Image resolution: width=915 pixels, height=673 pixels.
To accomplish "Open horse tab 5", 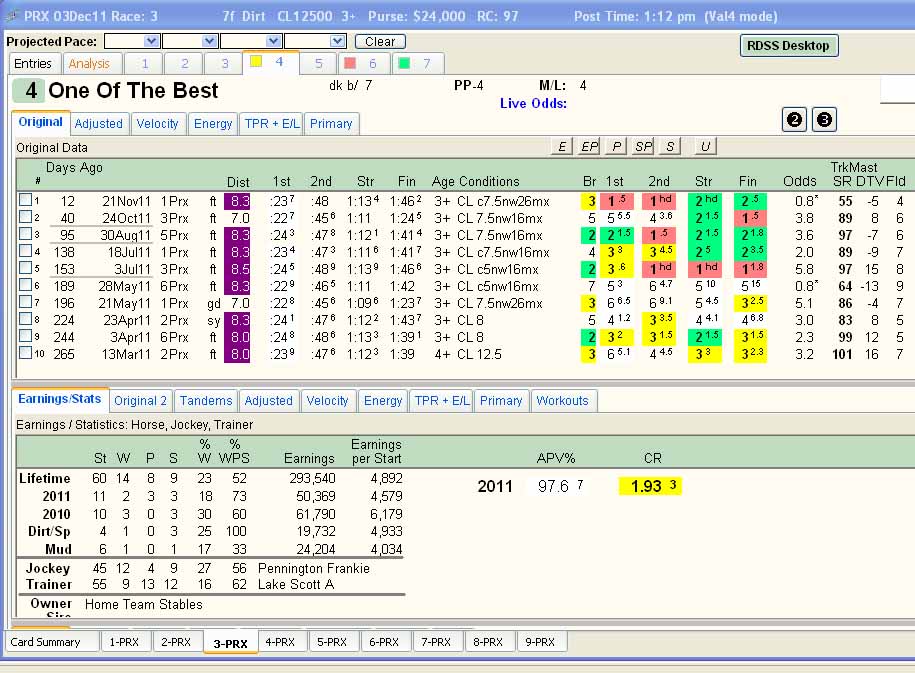I will coord(319,64).
